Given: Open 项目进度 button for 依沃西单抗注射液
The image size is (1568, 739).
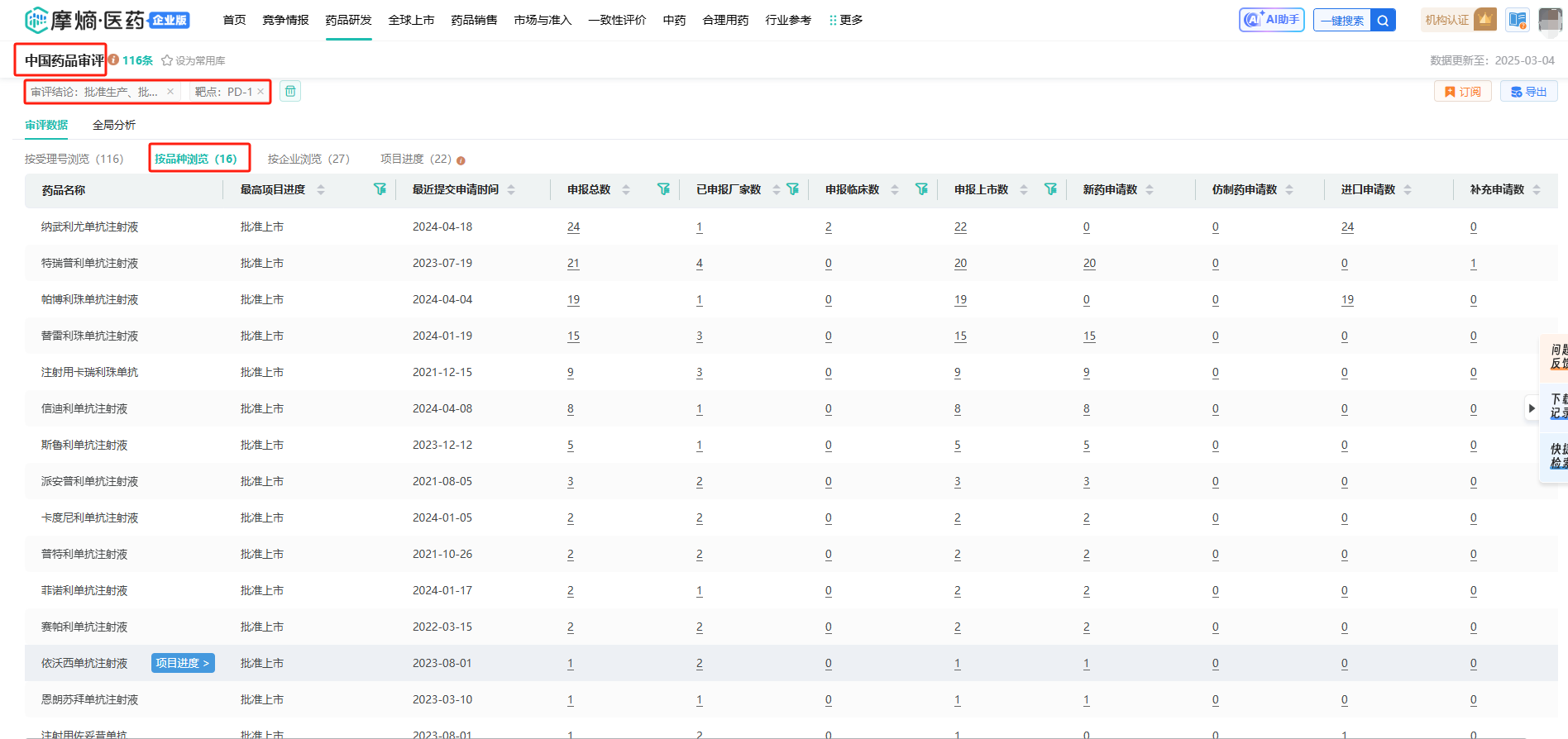Looking at the screenshot, I should click(x=183, y=663).
